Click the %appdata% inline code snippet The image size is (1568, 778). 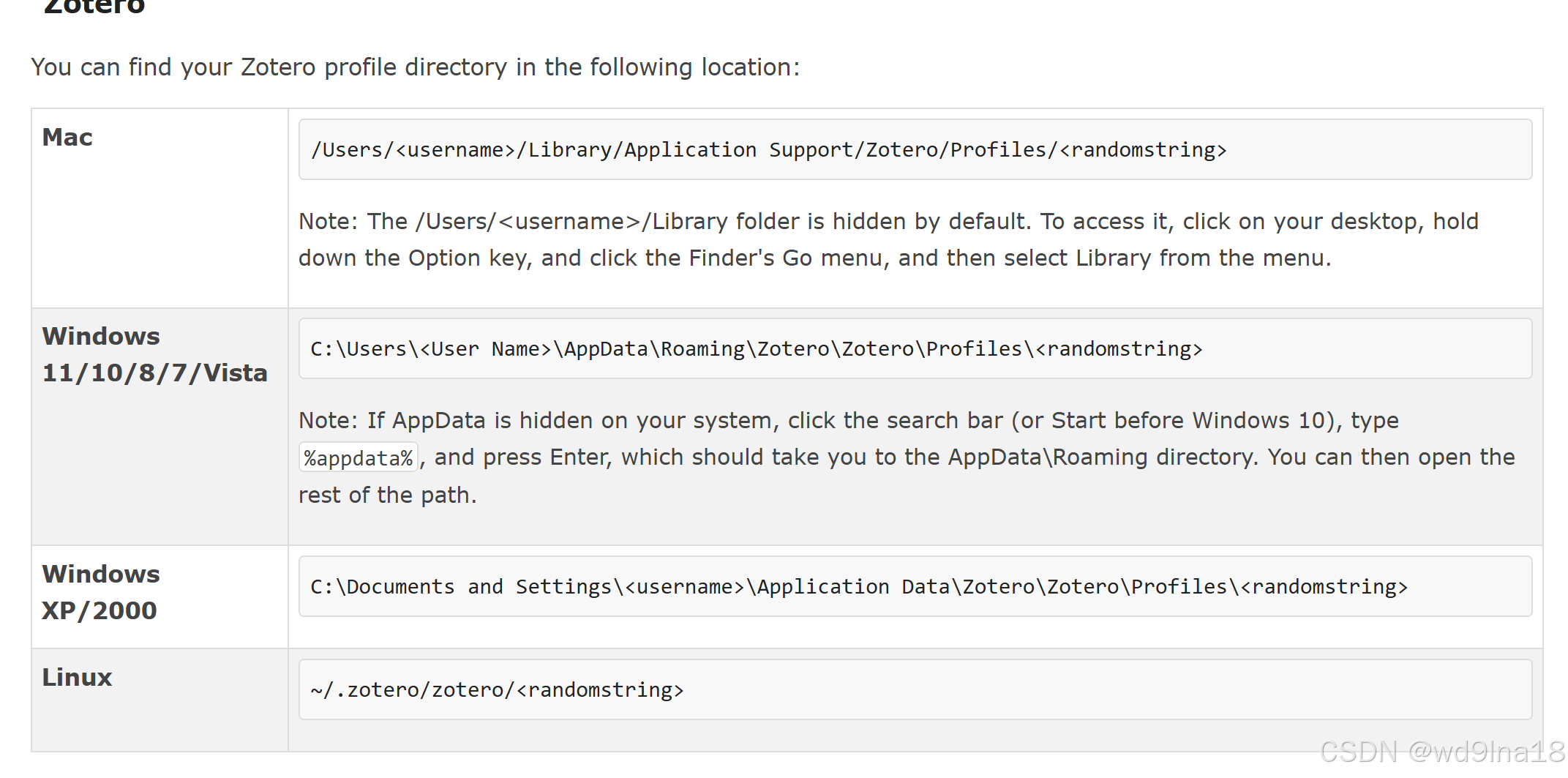point(359,457)
